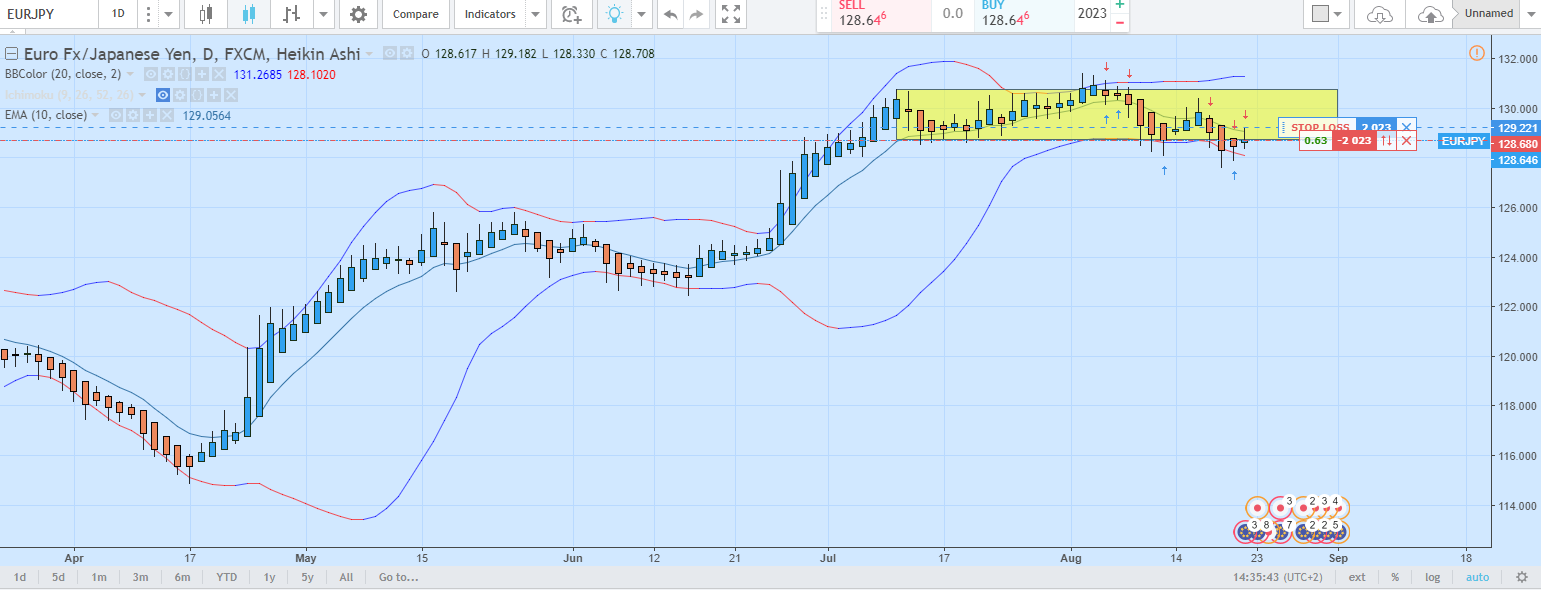Open time interval dropdown arrow
The height and width of the screenshot is (590, 1541).
pos(168,14)
